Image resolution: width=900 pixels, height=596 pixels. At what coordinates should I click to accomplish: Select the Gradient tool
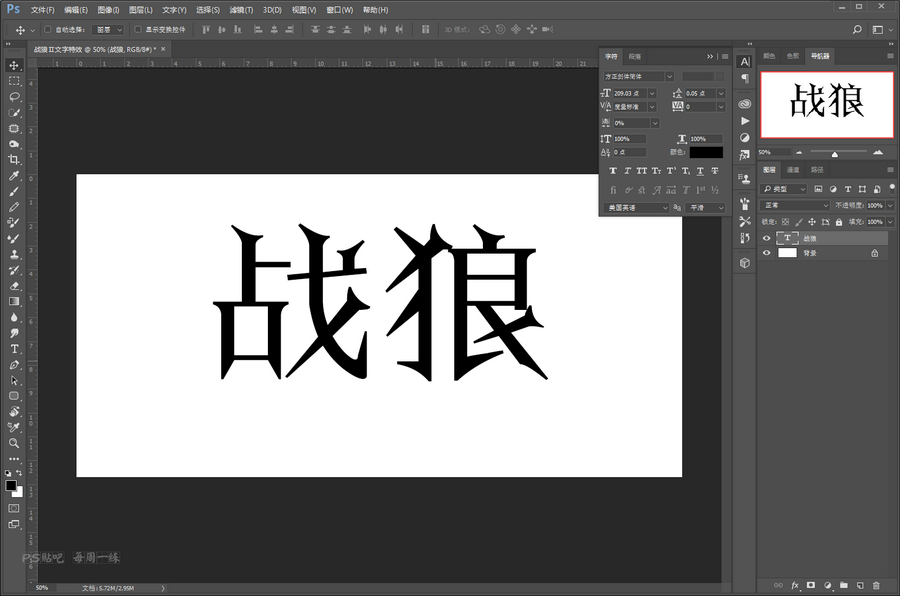(x=14, y=301)
